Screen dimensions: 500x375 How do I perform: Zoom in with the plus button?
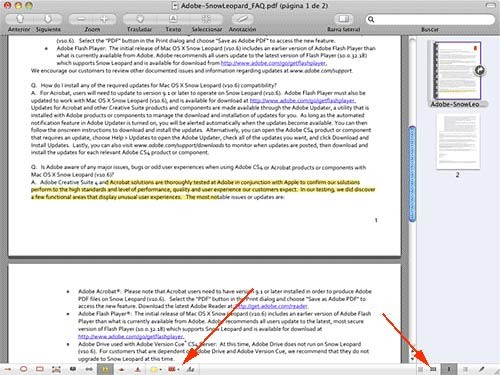104,19
